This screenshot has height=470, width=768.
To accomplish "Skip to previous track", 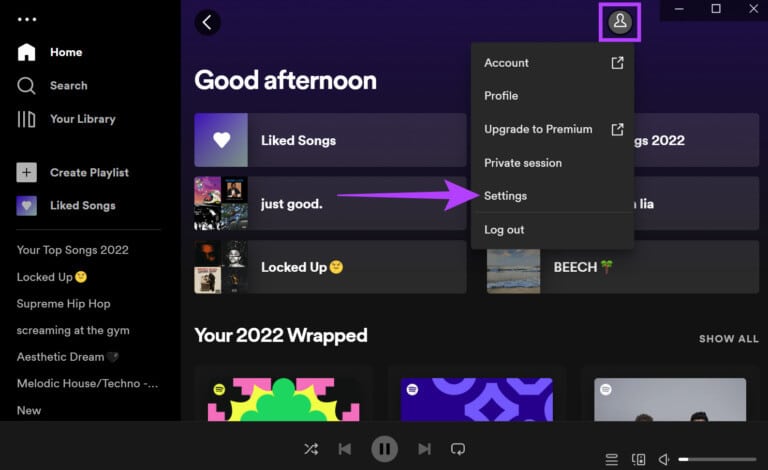I will 345,449.
